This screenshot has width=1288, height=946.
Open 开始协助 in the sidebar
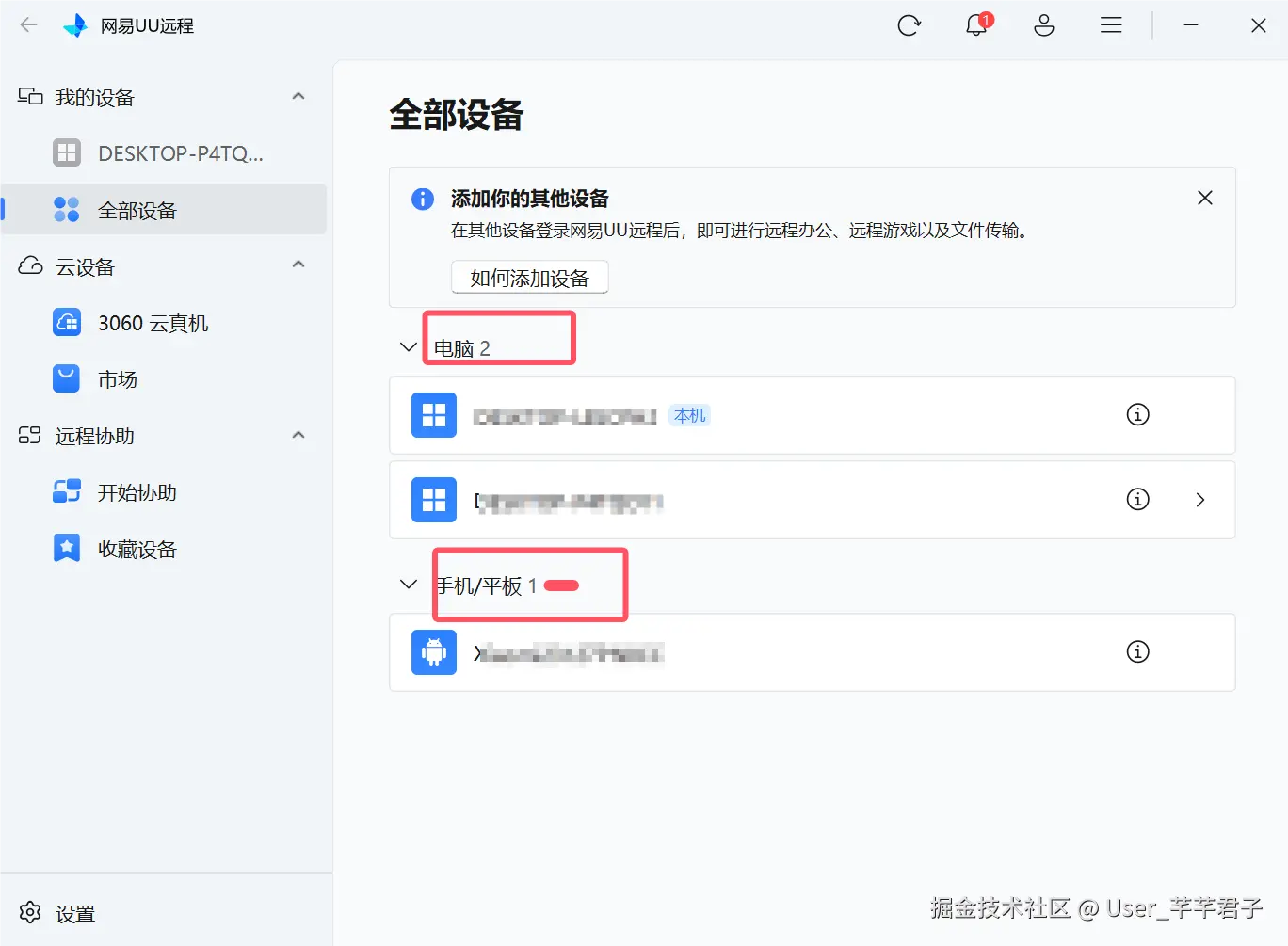pyautogui.click(x=137, y=492)
